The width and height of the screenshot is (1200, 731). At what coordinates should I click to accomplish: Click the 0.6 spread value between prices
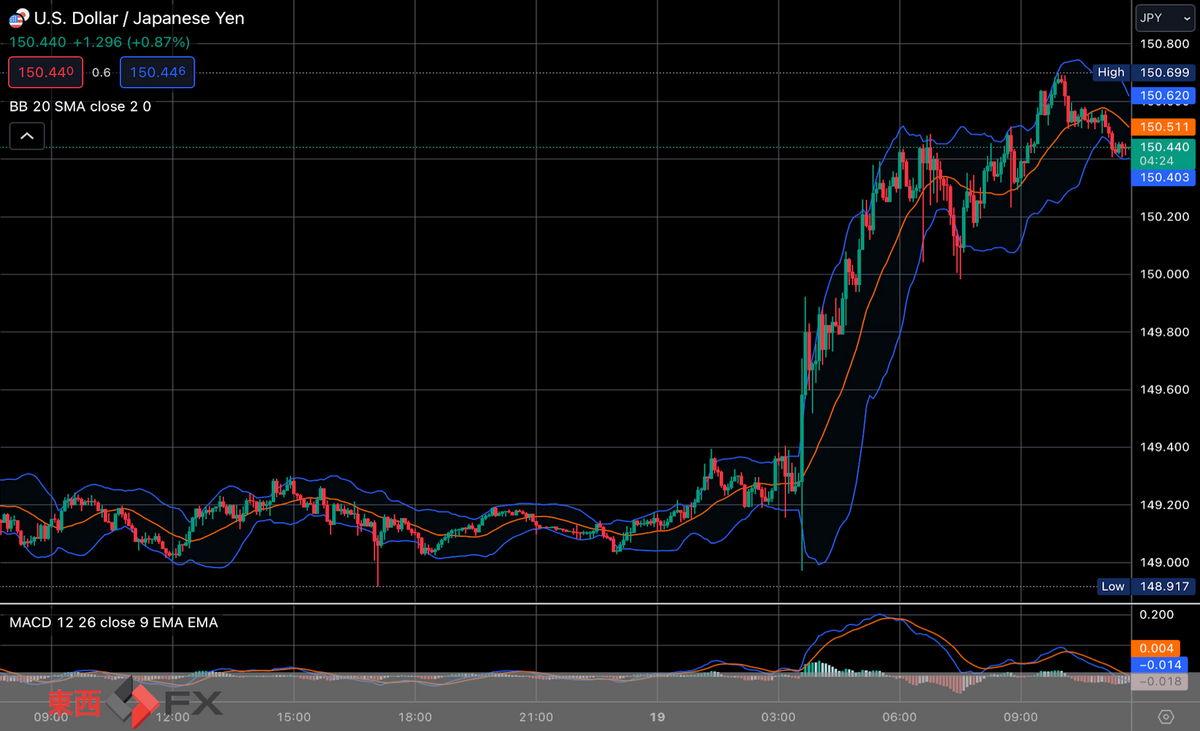[x=101, y=73]
